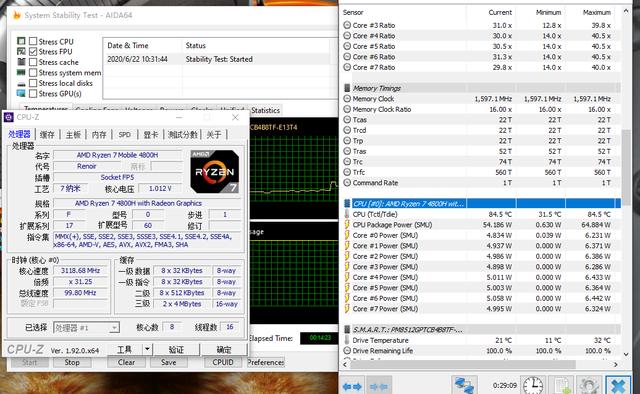Open HWiNFO sensor settings gear icon
Image resolution: width=640 pixels, height=394 pixels.
pos(589,385)
